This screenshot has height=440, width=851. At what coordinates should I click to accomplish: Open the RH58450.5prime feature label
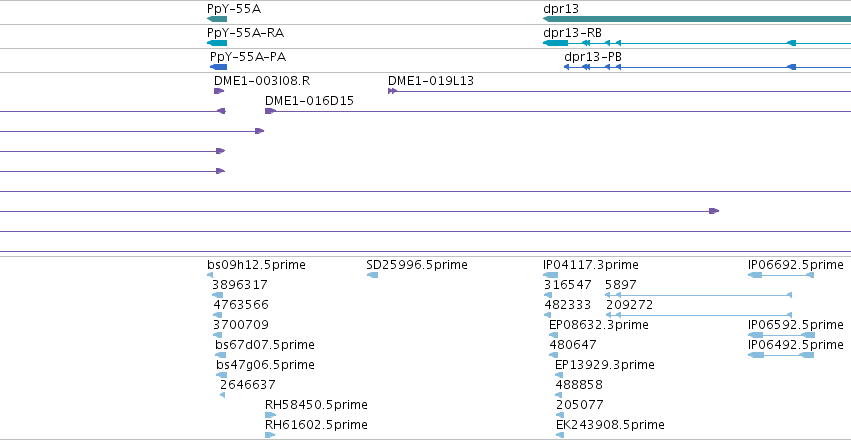316,405
